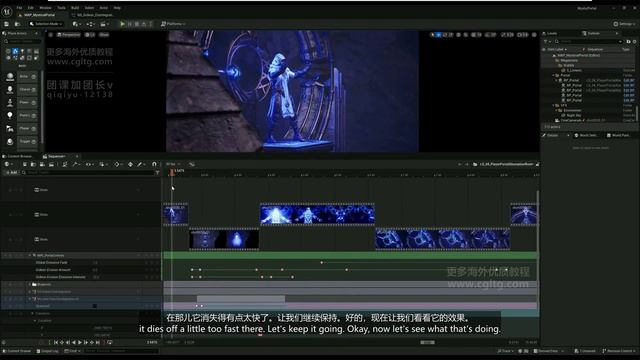Switch to the MAP_MysticalPortal tab
The image size is (640, 360).
click(39, 15)
